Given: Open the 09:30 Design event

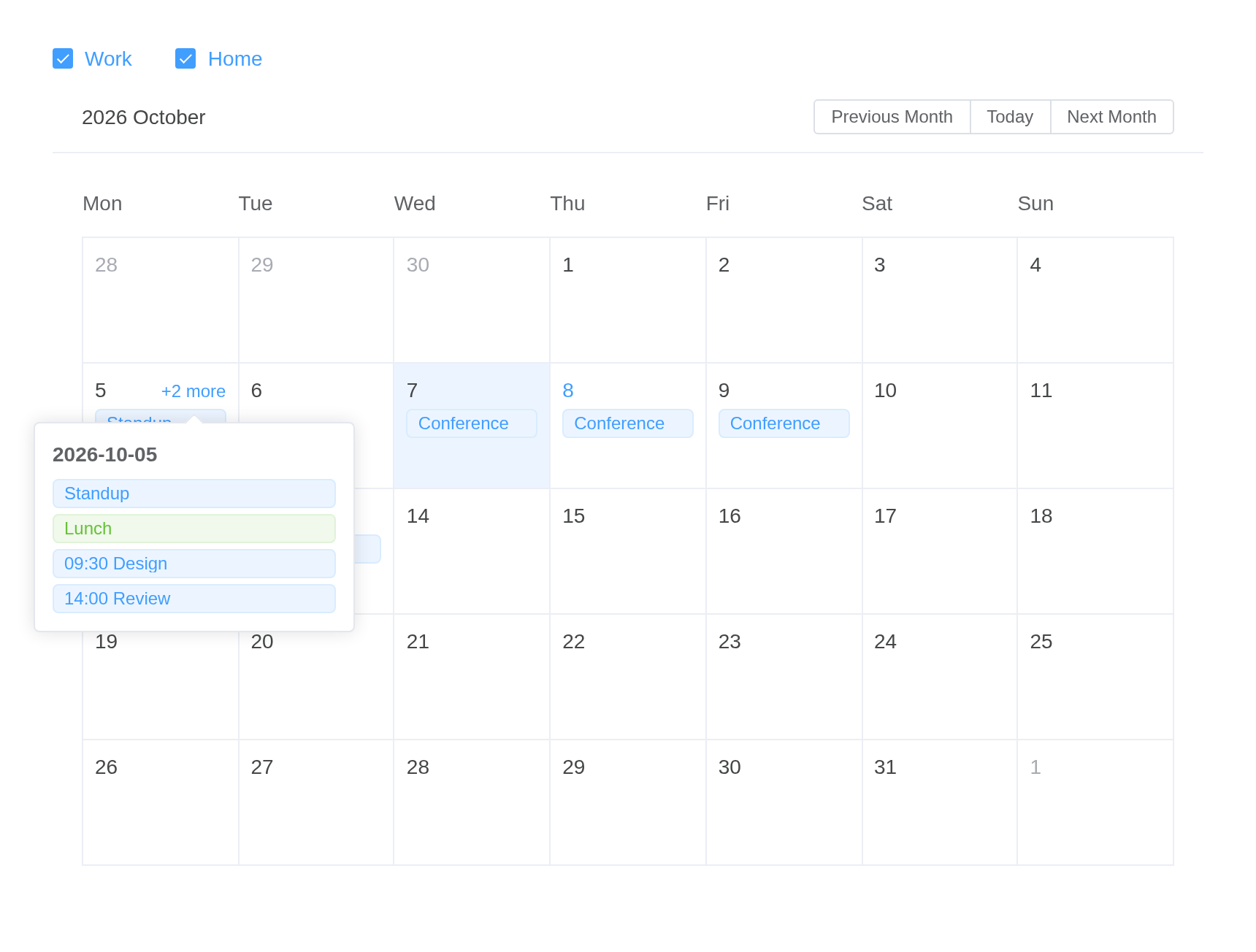Looking at the screenshot, I should point(194,564).
